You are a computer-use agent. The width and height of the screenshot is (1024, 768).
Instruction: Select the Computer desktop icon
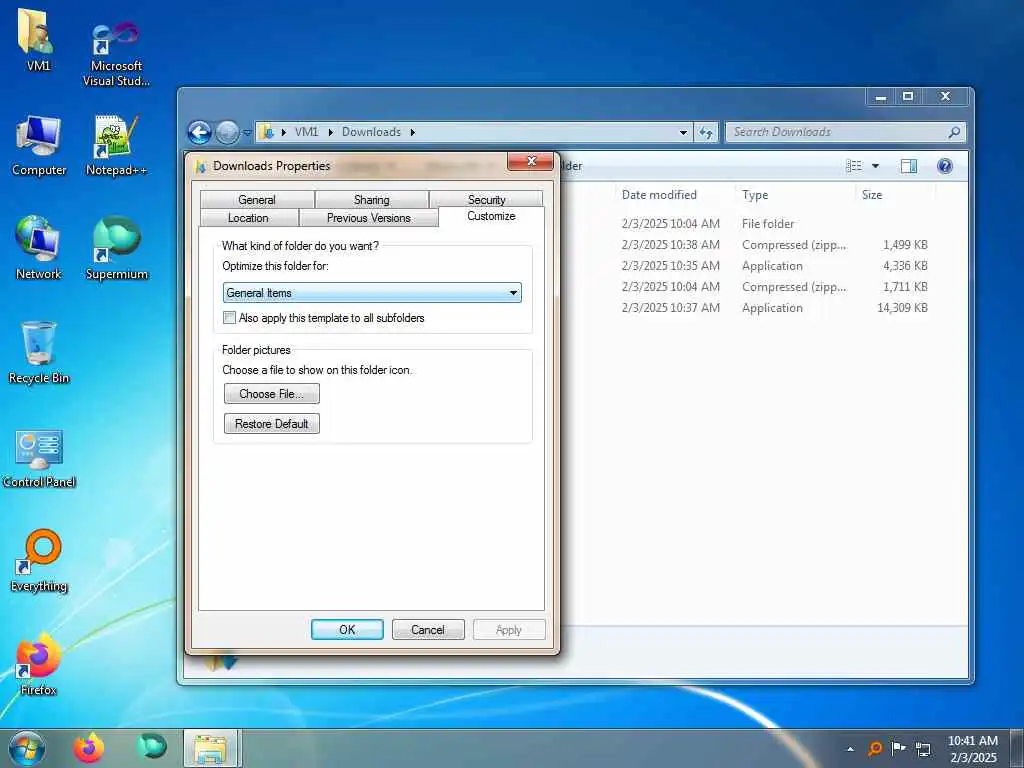(x=39, y=145)
